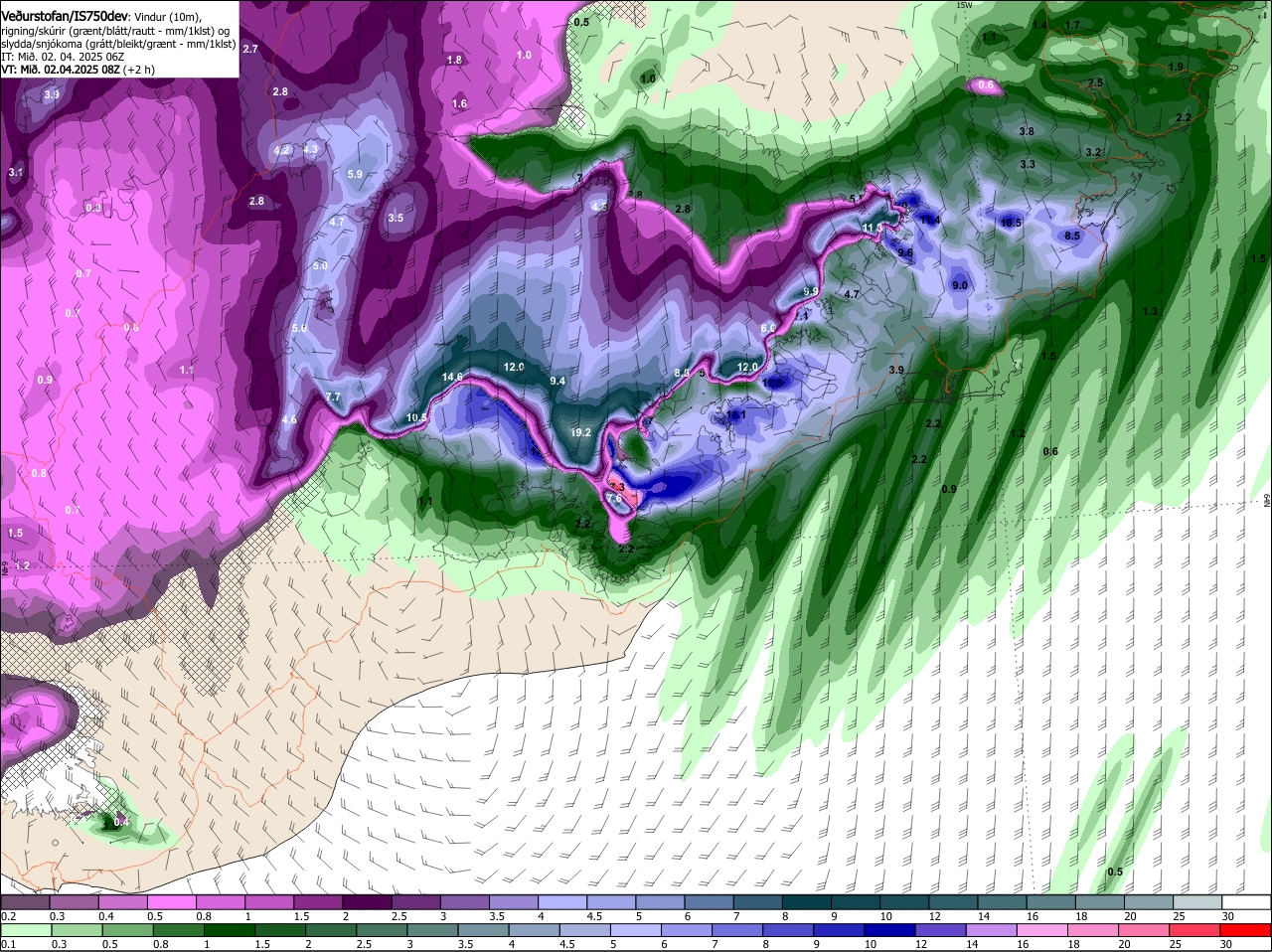Screen dimensions: 1272x952
Task: Click the 6.0 value on the map
Action: [768, 328]
